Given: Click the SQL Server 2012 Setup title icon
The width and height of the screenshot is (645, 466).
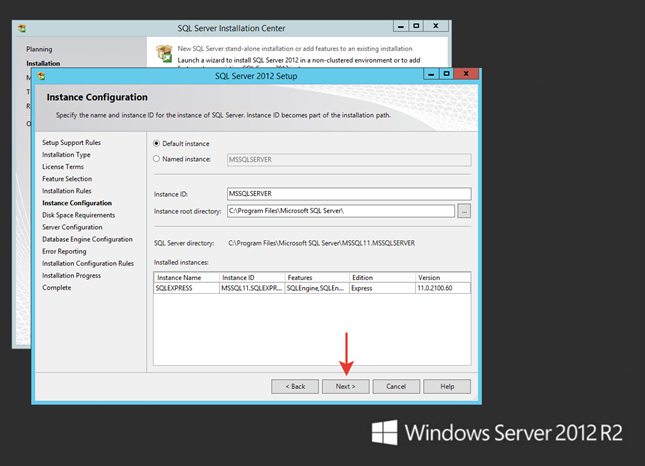Looking at the screenshot, I should coord(41,76).
